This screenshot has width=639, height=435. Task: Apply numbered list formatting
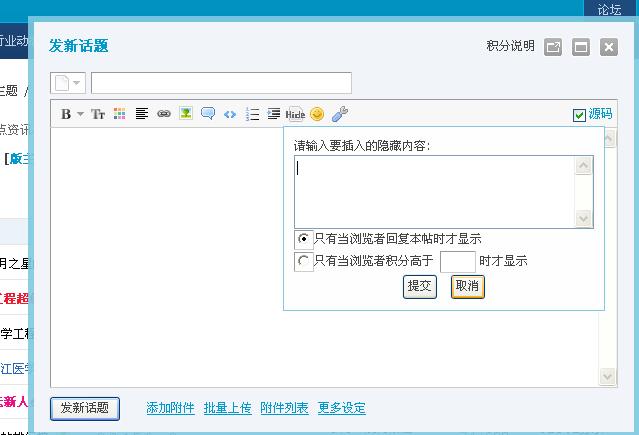click(x=253, y=114)
